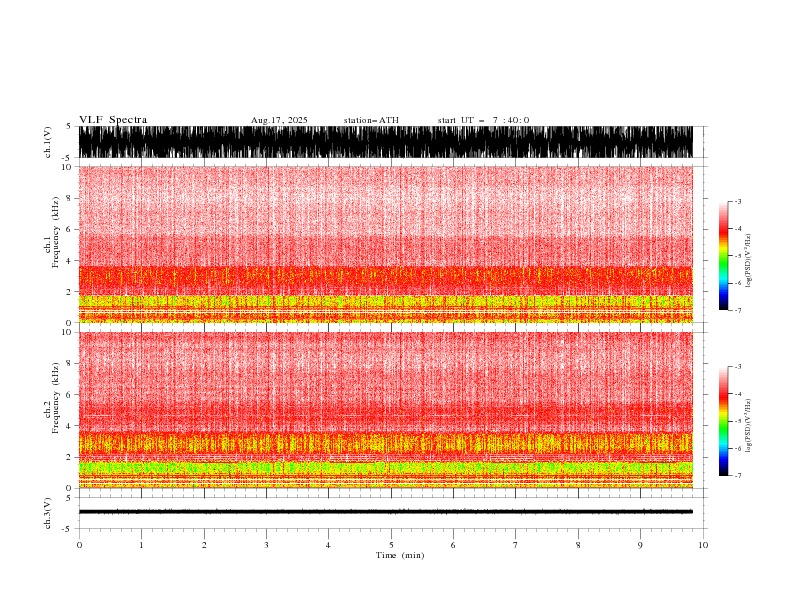This screenshot has width=792, height=612.
Task: Click the ch.2 colorbar "-5" tick label
Action: point(737,421)
